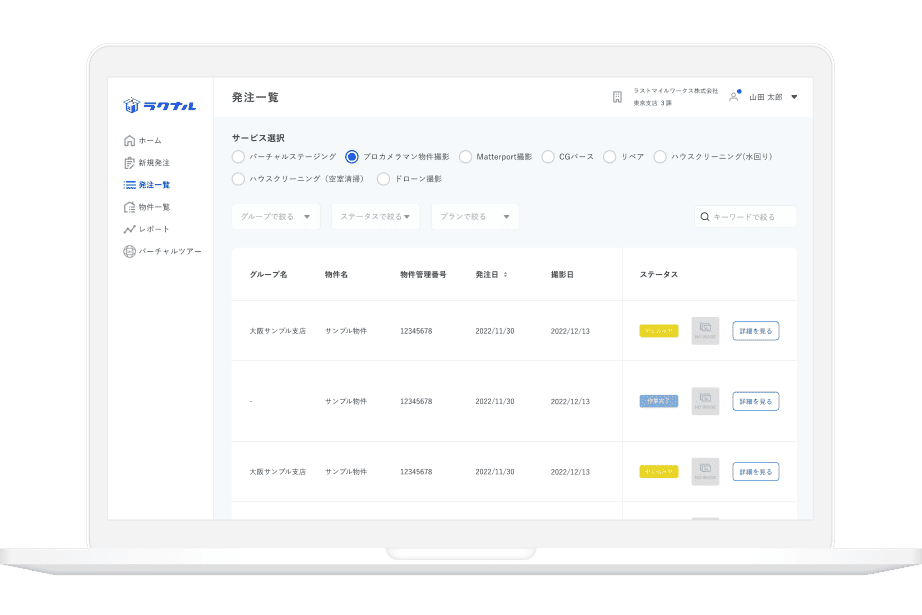Expand the ステータスで絞る filter
The width and height of the screenshot is (922, 615).
(375, 216)
